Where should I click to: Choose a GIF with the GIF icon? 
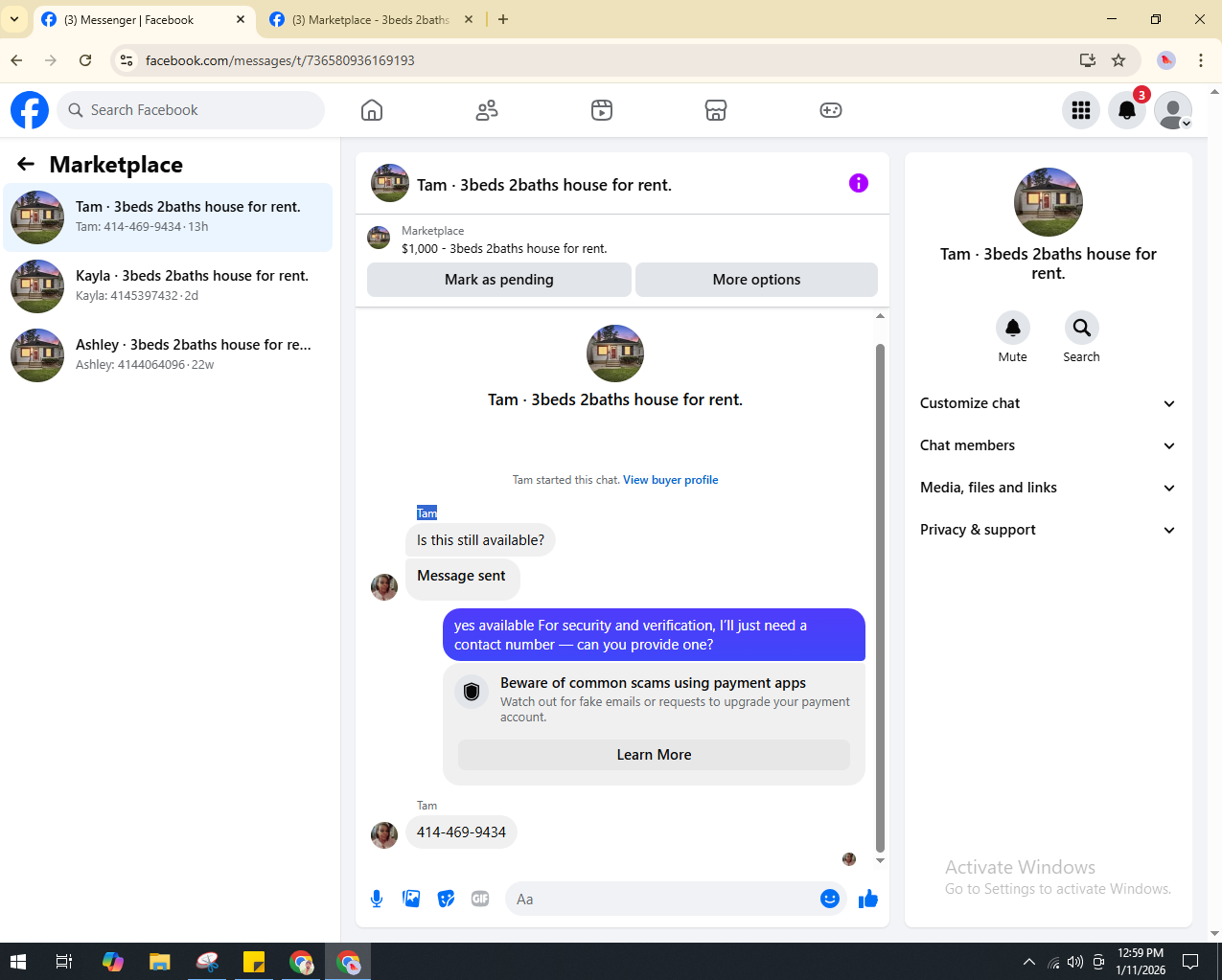[x=480, y=899]
